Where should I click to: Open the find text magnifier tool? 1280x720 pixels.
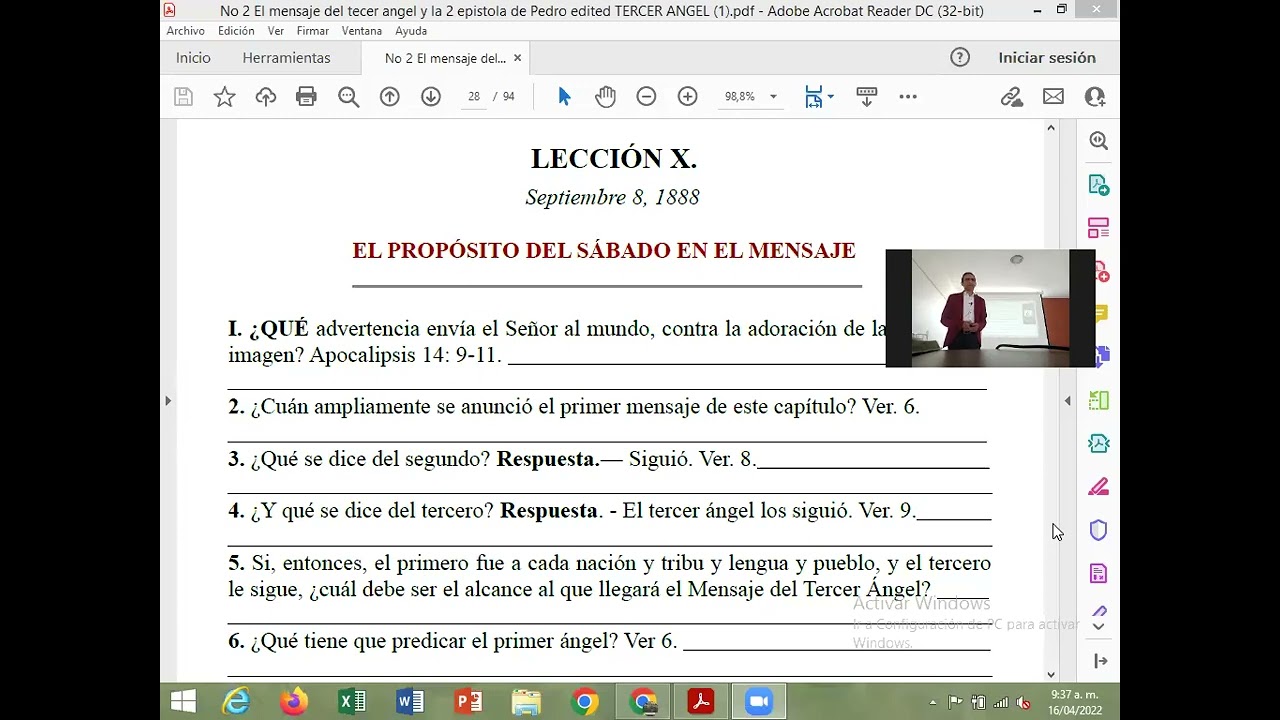pyautogui.click(x=348, y=97)
